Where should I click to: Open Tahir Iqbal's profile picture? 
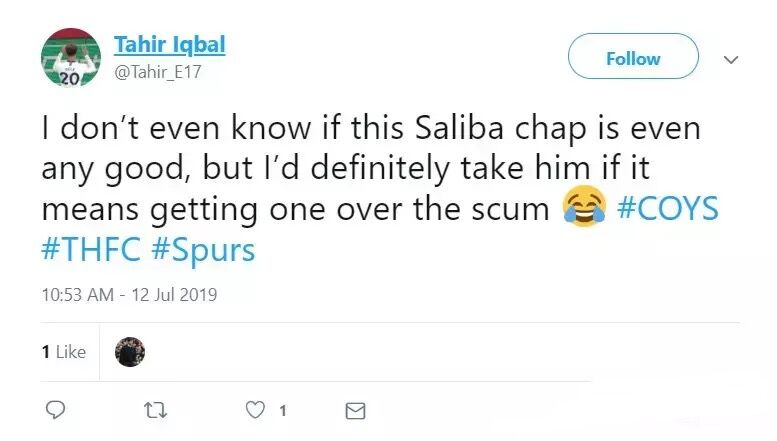click(x=70, y=58)
